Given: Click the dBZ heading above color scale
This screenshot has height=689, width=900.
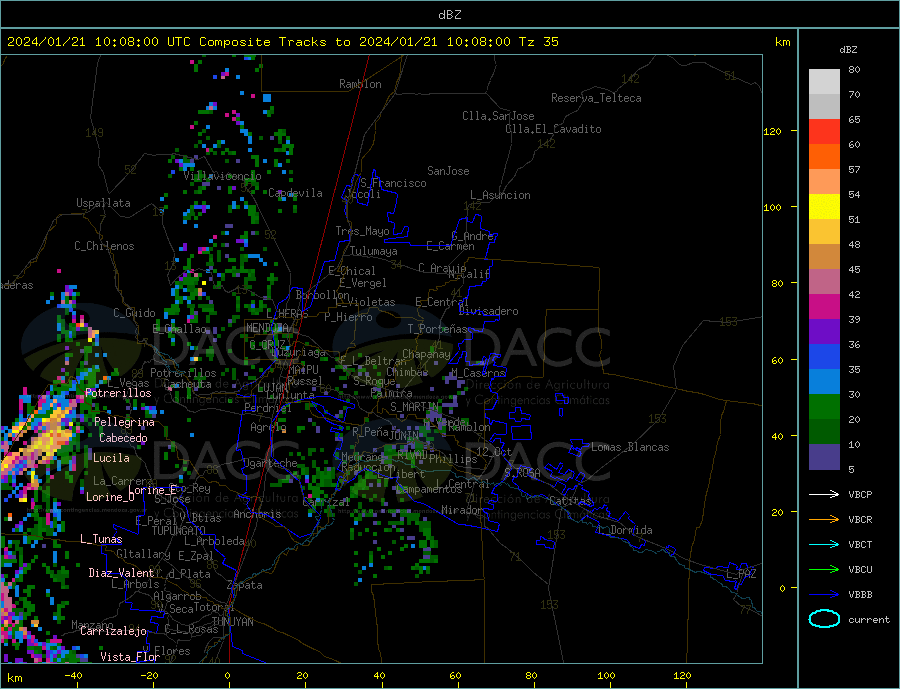Looking at the screenshot, I should click(848, 50).
